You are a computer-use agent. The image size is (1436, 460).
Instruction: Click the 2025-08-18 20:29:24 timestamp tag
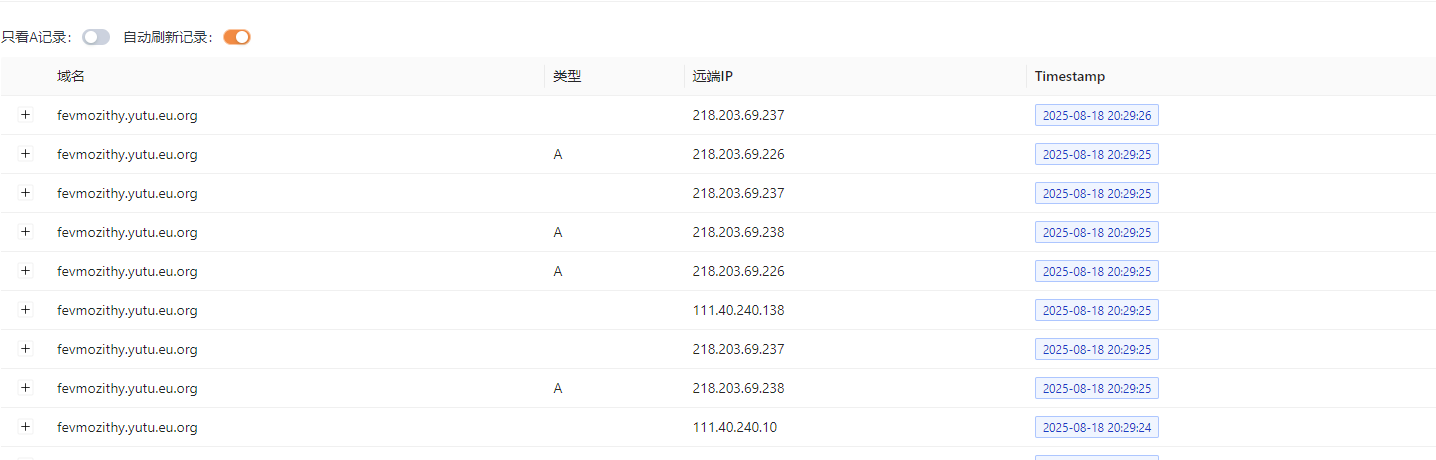coord(1097,427)
